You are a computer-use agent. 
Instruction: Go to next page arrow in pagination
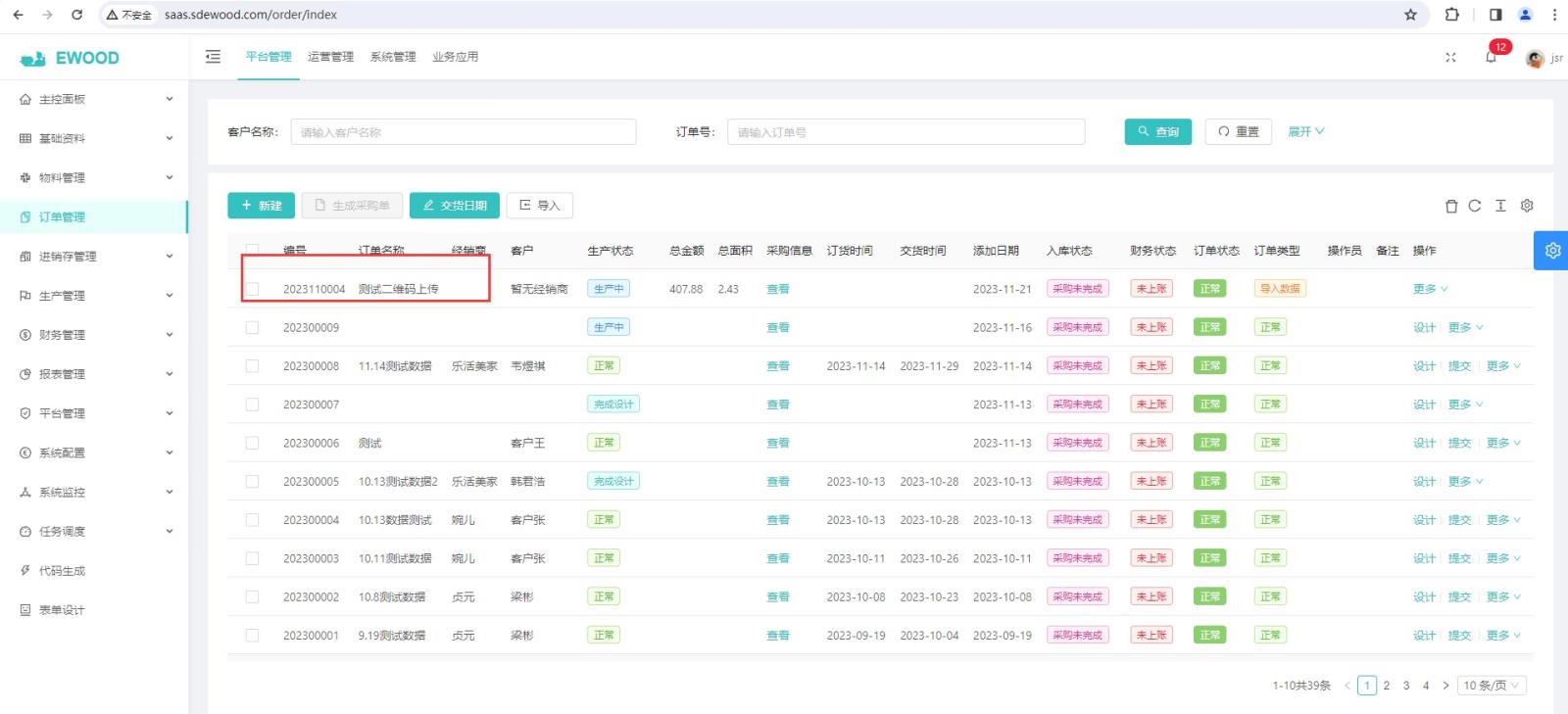coord(1445,686)
